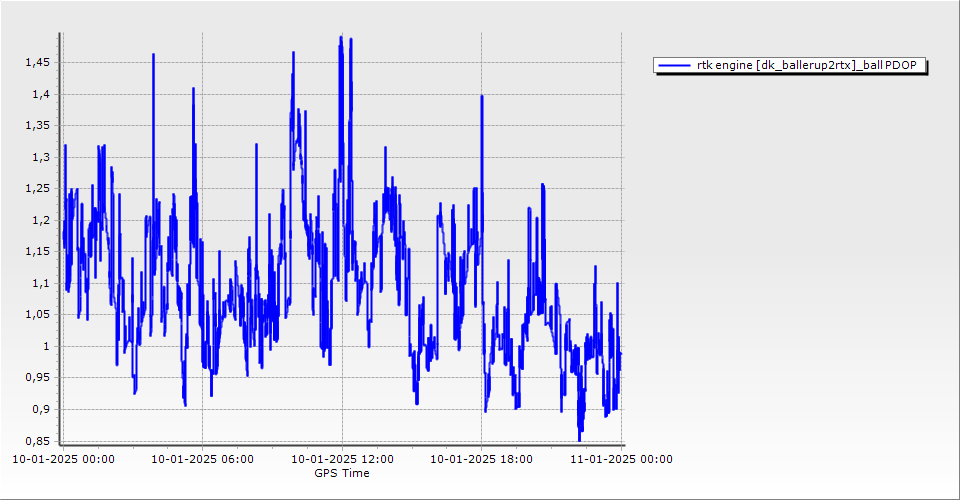Click the 0,85 y-axis tick label
This screenshot has height=500, width=960.
pyautogui.click(x=36, y=440)
